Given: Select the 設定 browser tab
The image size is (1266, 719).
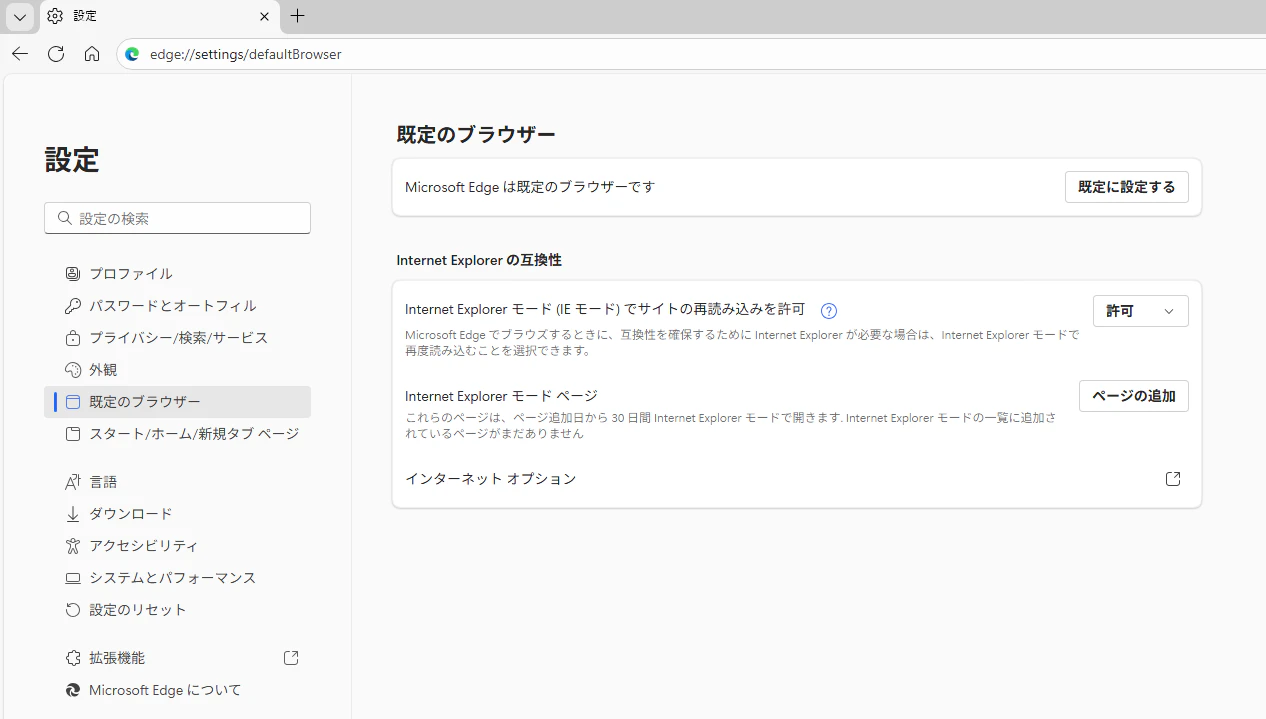Looking at the screenshot, I should pos(160,16).
